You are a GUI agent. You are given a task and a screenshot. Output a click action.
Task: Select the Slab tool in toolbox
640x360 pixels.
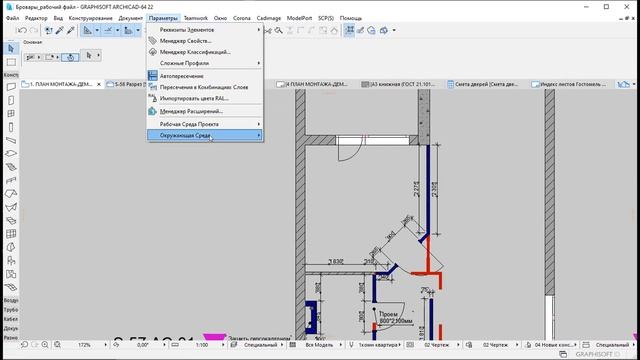click(x=11, y=153)
